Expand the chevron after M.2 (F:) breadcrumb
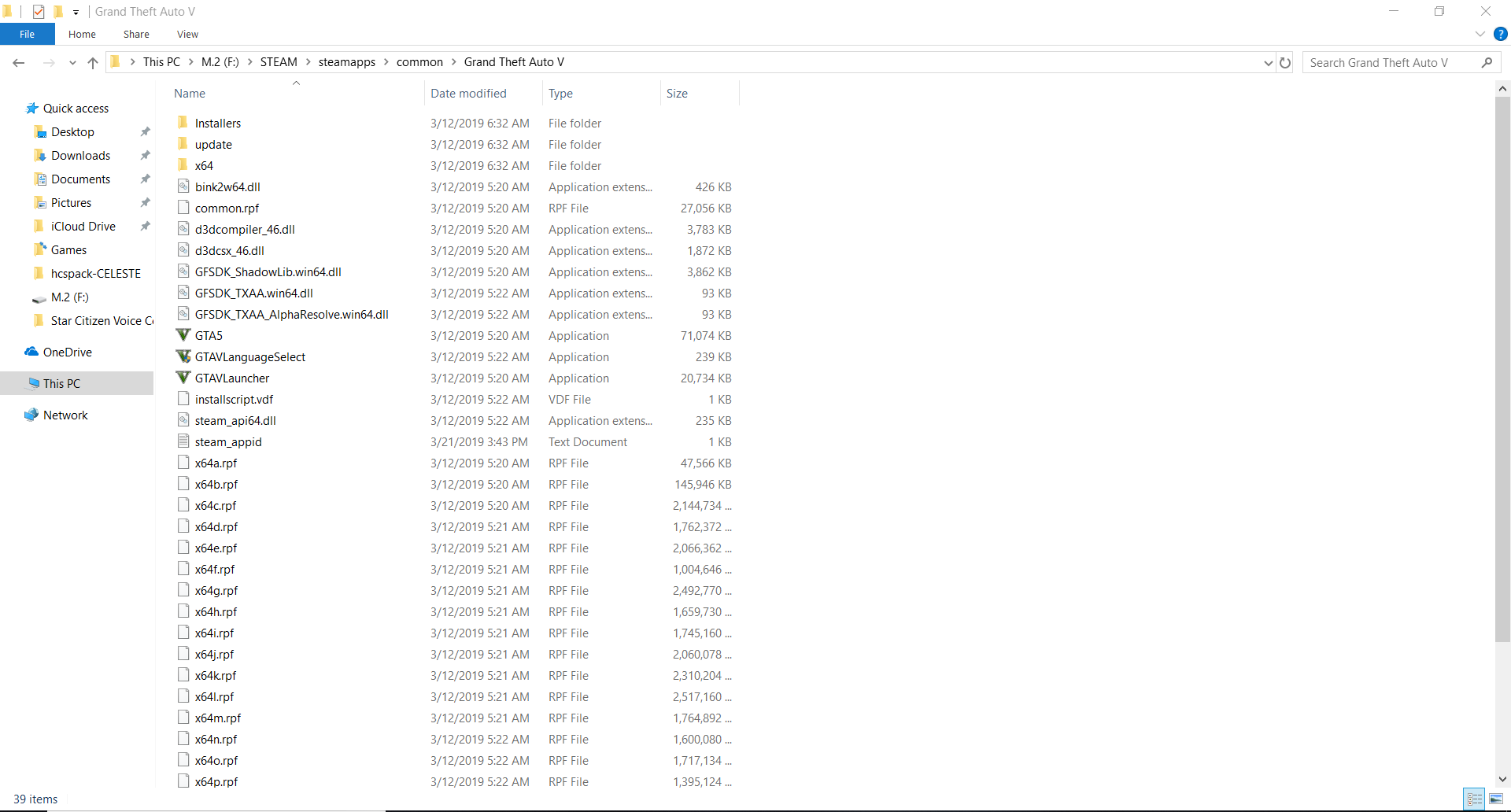Screen dimensions: 1511x812 coord(249,62)
